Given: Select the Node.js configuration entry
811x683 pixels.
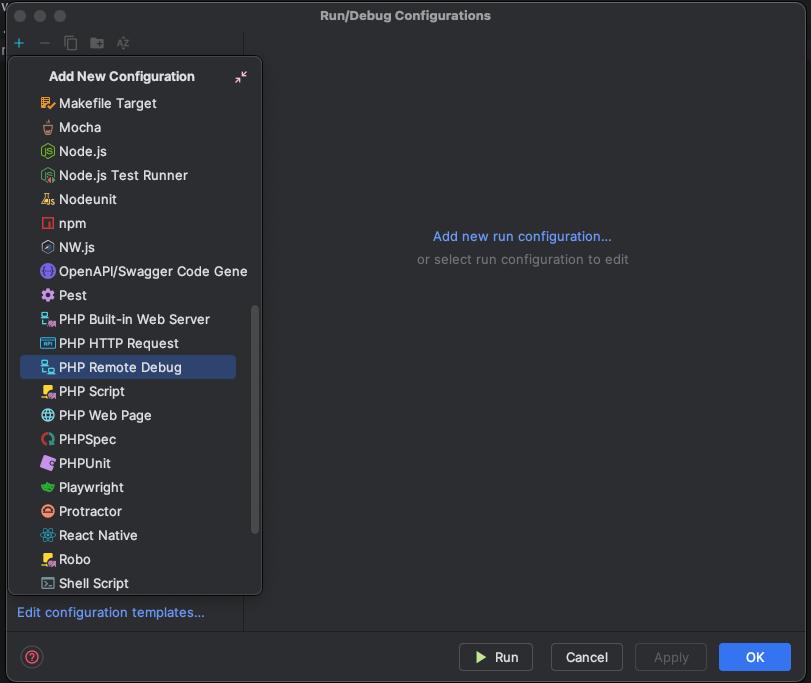Looking at the screenshot, I should coord(128,151).
